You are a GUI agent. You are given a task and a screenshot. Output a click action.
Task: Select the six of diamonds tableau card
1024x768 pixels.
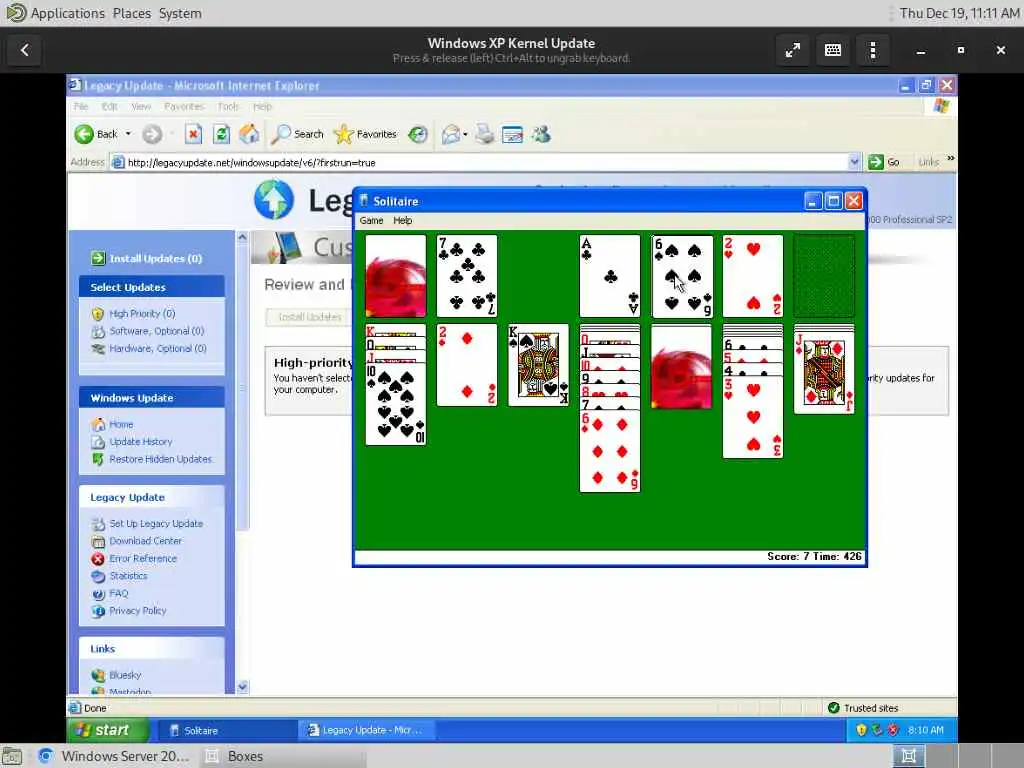[610, 451]
